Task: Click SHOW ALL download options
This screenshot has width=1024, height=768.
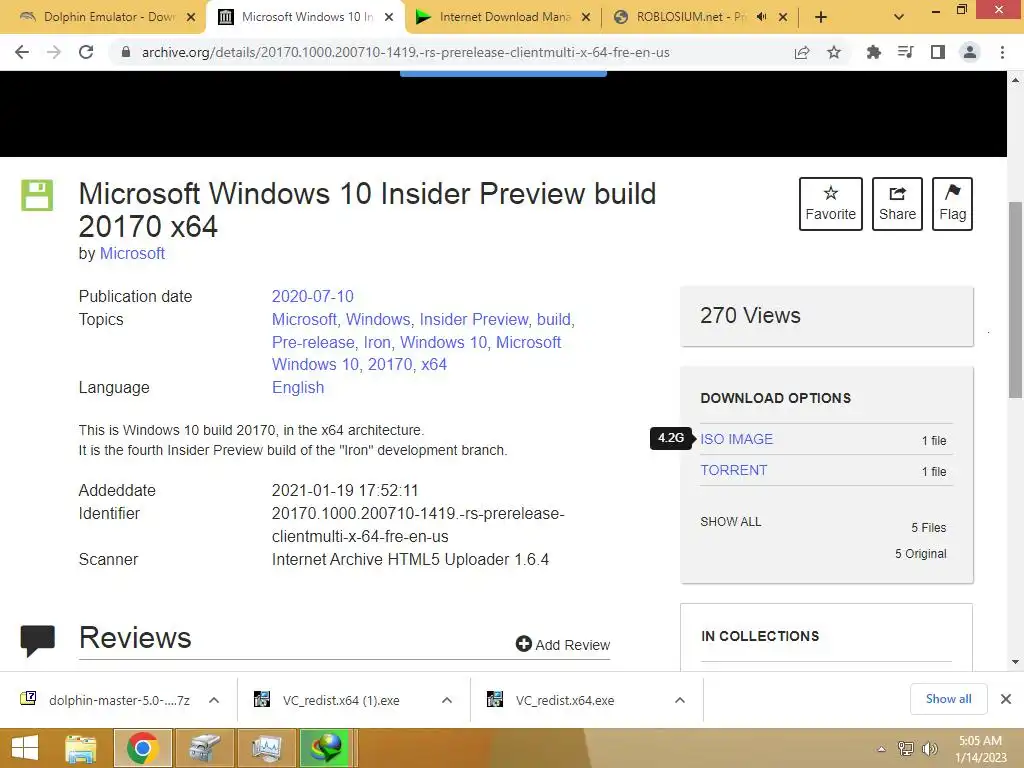Action: click(x=731, y=522)
